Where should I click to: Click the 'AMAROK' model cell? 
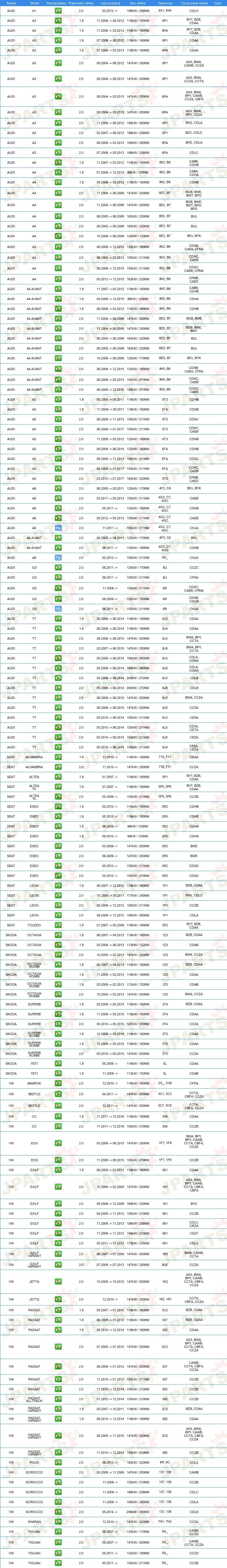[x=34, y=1084]
